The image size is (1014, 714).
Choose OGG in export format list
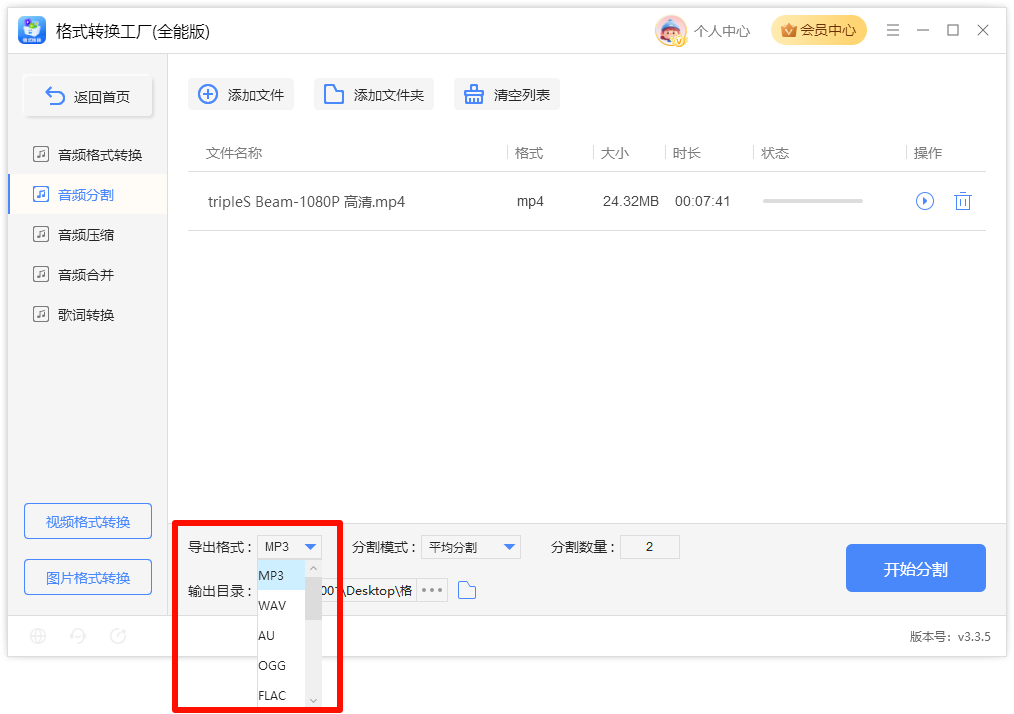click(x=281, y=665)
